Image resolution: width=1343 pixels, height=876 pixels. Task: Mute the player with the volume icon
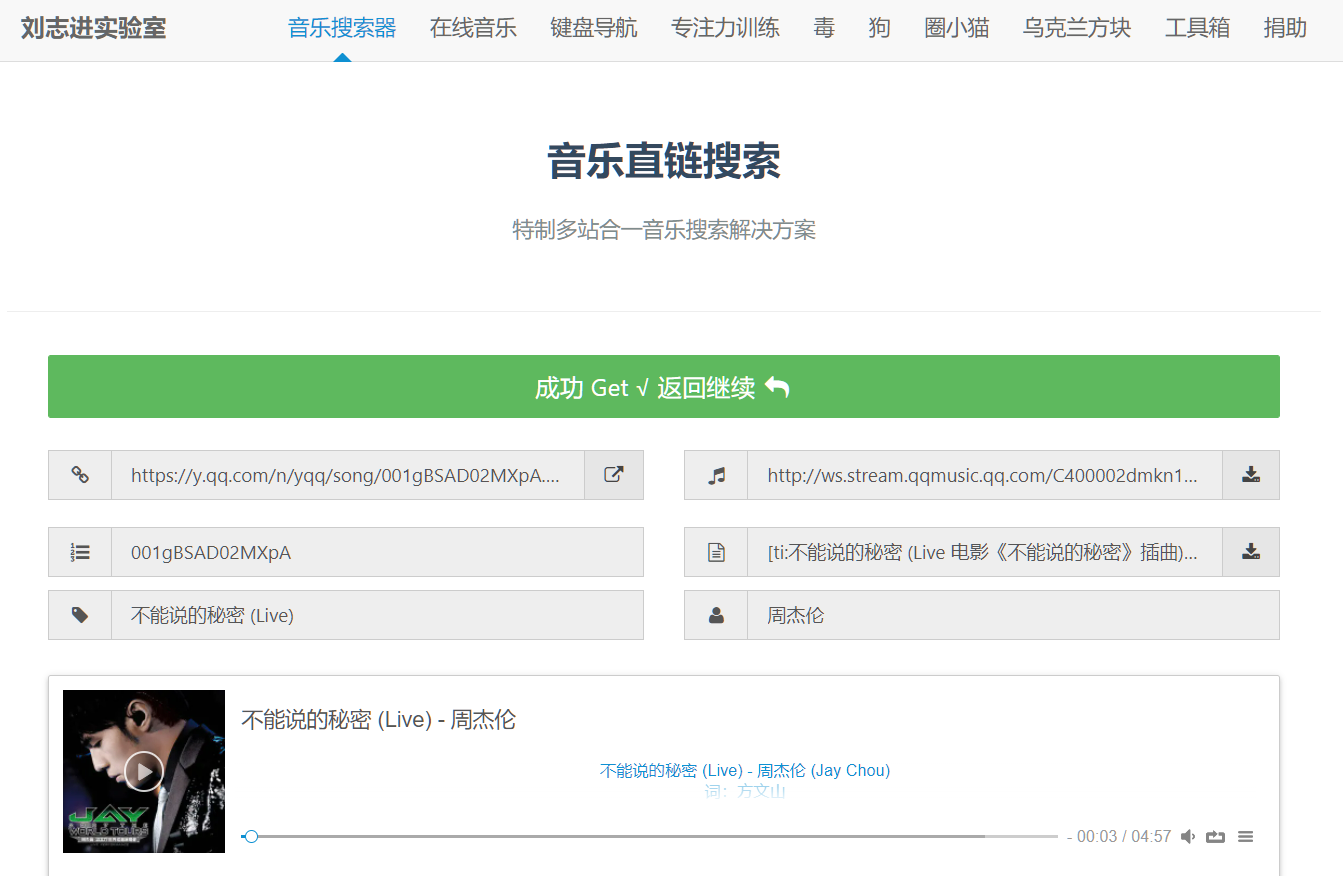tap(1188, 837)
